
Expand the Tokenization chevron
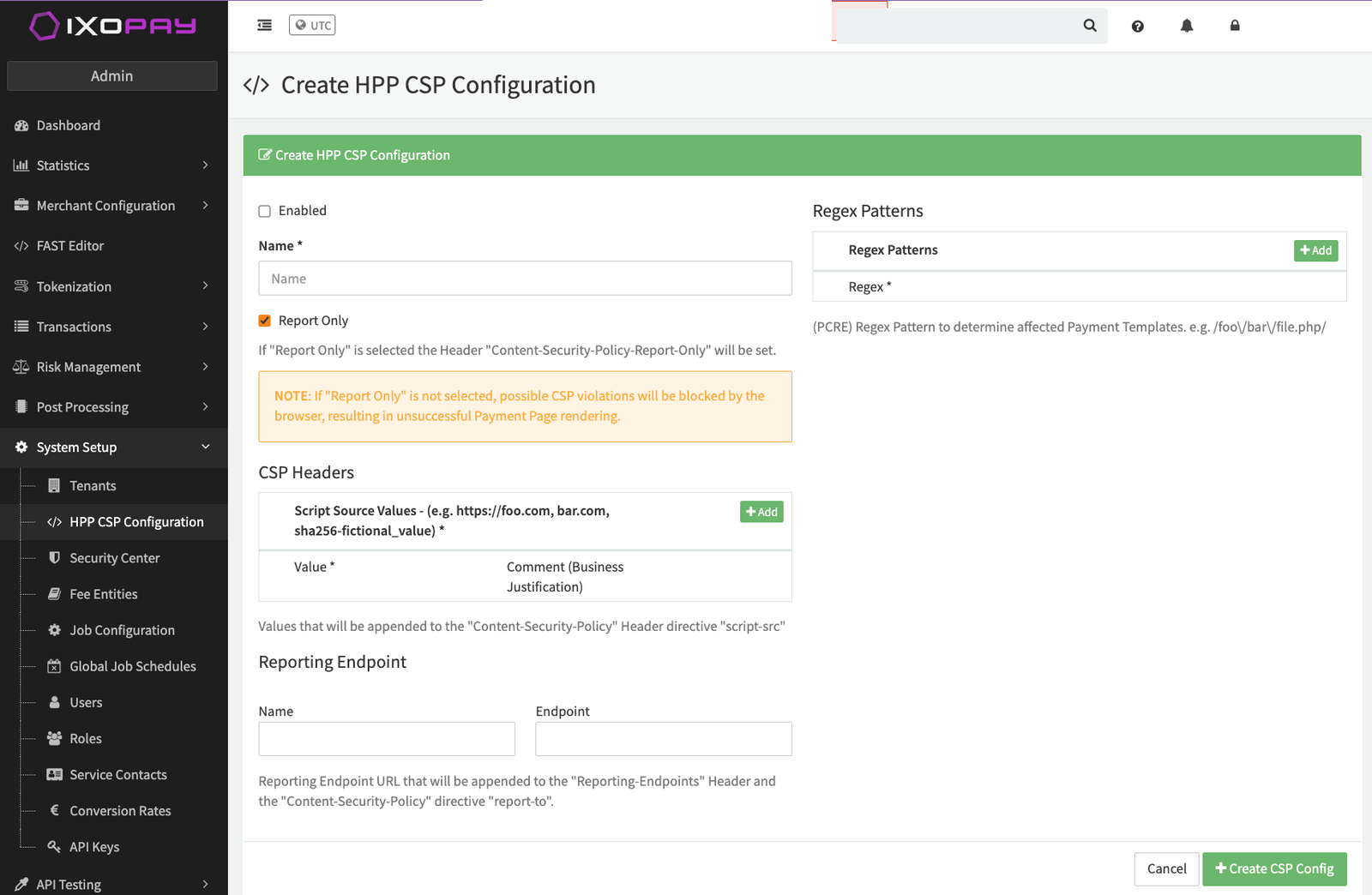[205, 285]
